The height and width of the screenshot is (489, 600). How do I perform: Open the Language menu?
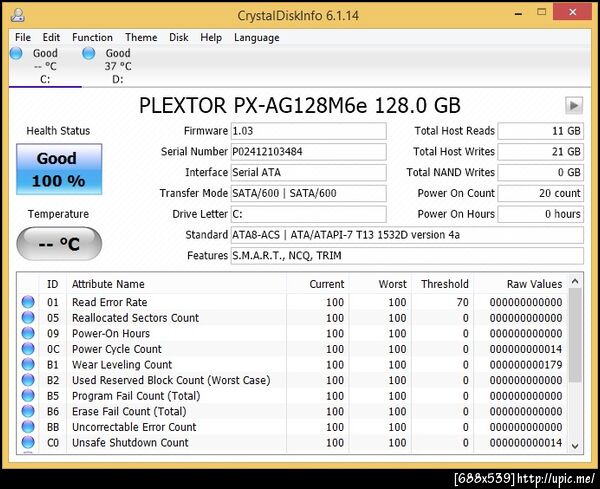257,37
